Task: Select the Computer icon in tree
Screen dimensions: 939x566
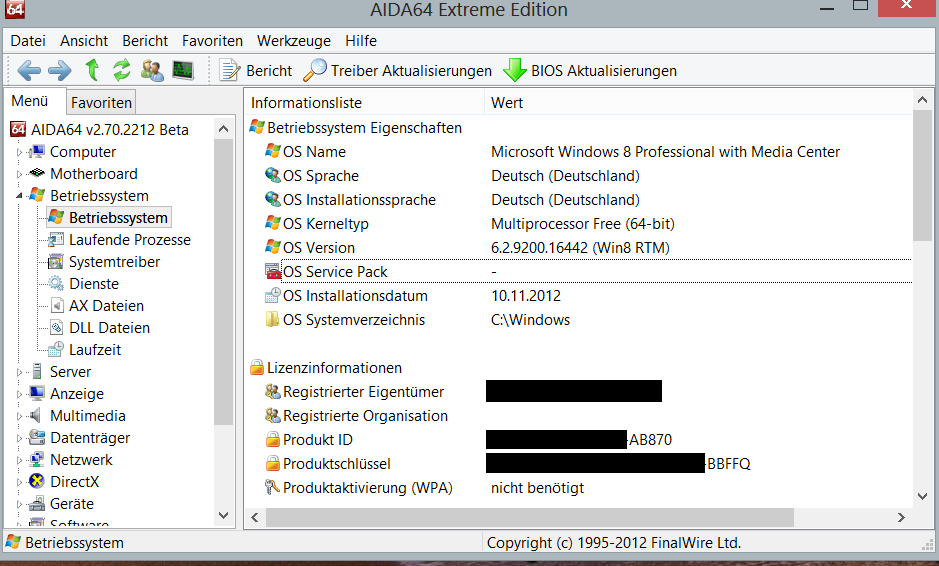Action: coord(37,152)
